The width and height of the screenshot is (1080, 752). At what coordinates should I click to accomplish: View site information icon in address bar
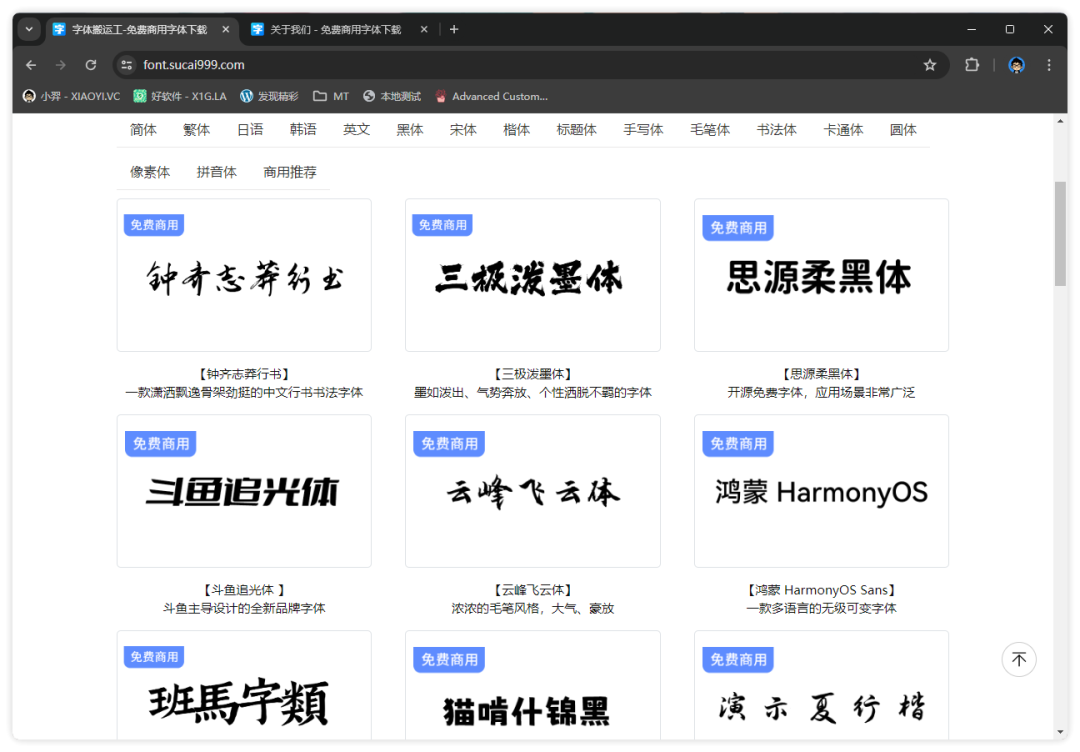click(126, 65)
